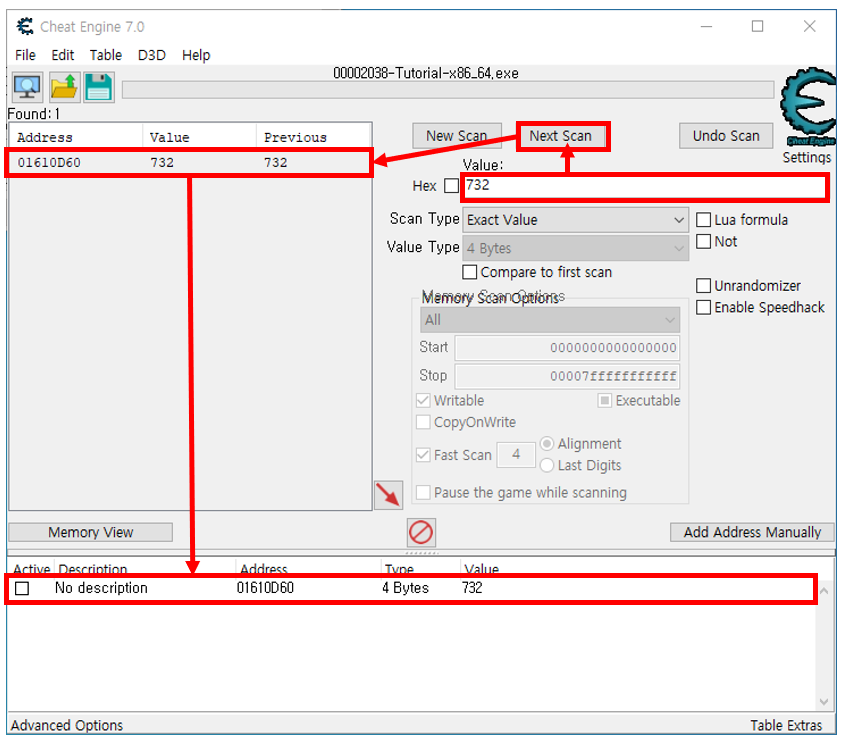Check Compare to first scan
Image resolution: width=843 pixels, height=740 pixels.
click(x=469, y=272)
